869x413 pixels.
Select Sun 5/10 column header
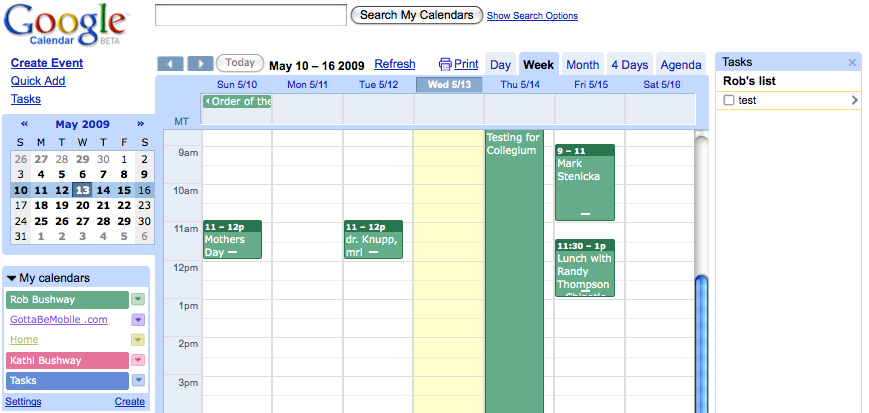[237, 85]
